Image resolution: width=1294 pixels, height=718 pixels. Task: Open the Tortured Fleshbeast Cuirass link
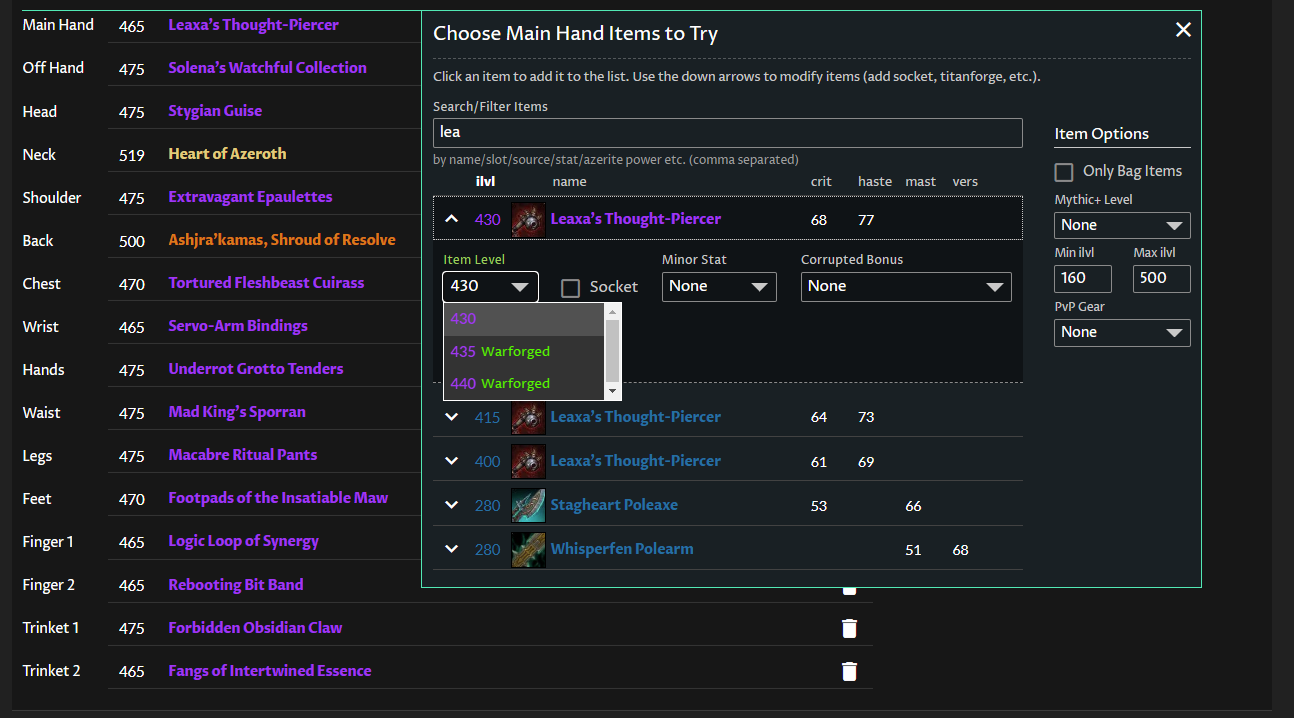click(x=266, y=283)
